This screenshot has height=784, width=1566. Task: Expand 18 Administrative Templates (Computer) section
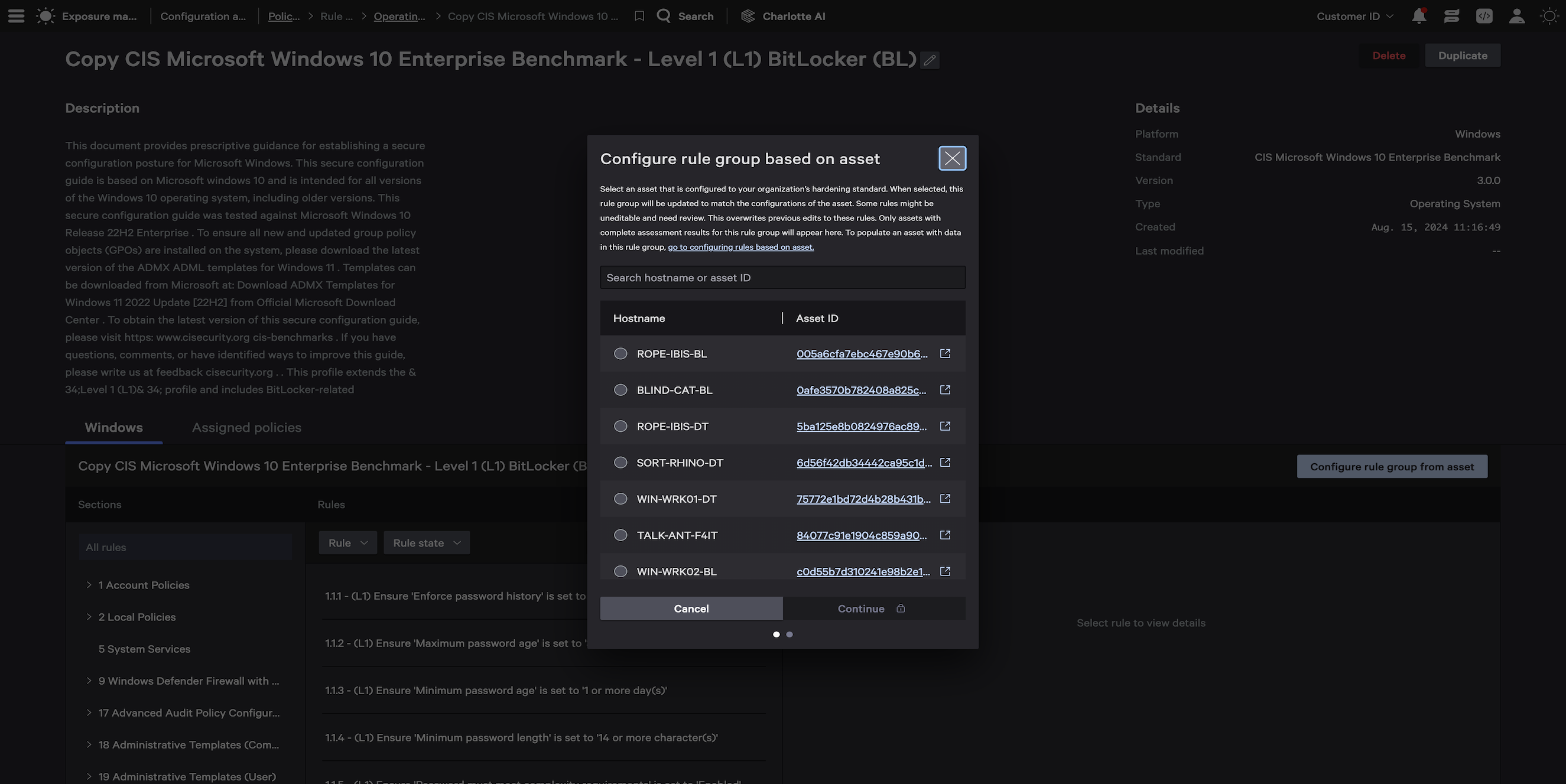89,744
